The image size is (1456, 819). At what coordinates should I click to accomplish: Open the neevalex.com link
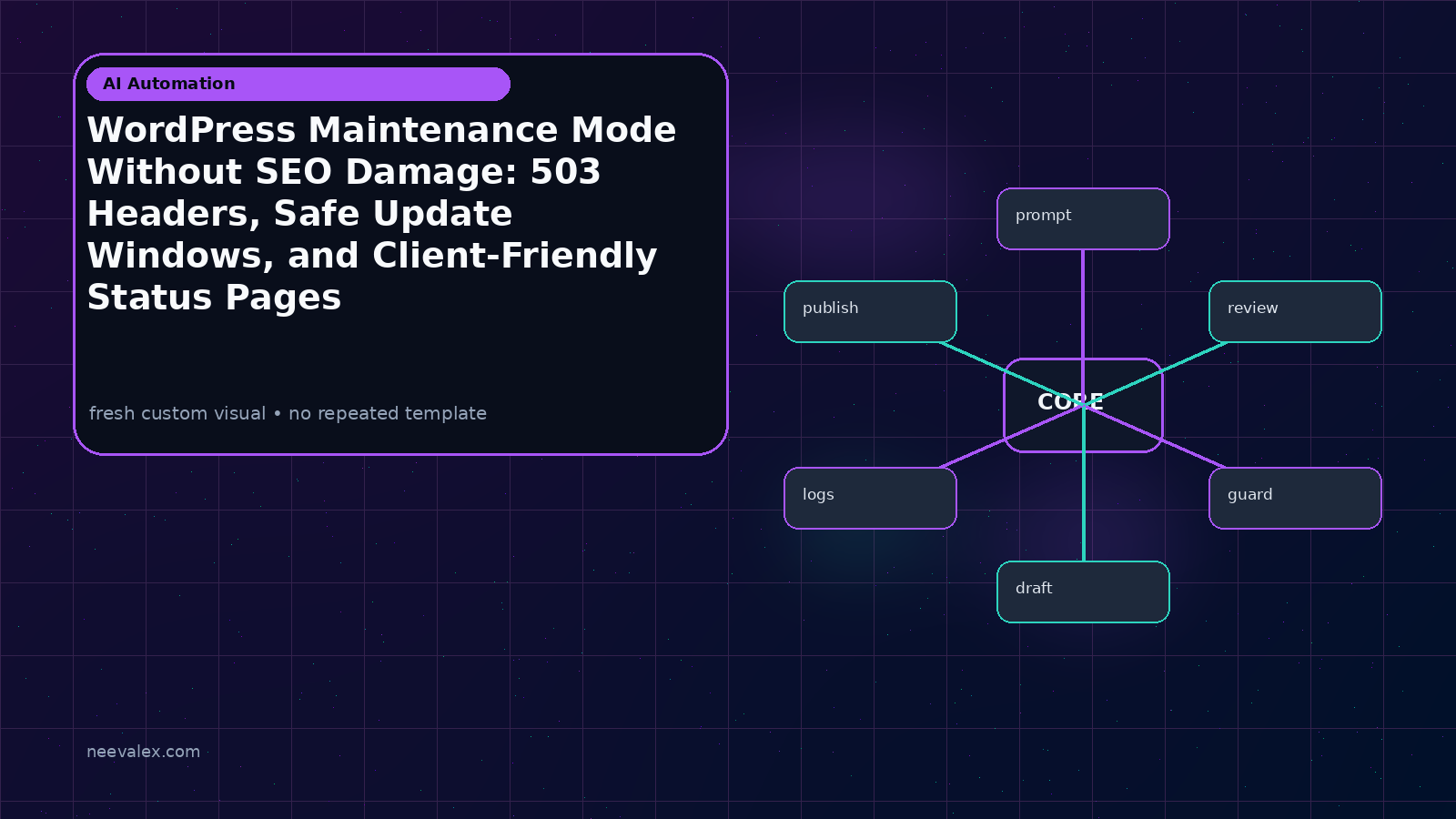point(143,752)
